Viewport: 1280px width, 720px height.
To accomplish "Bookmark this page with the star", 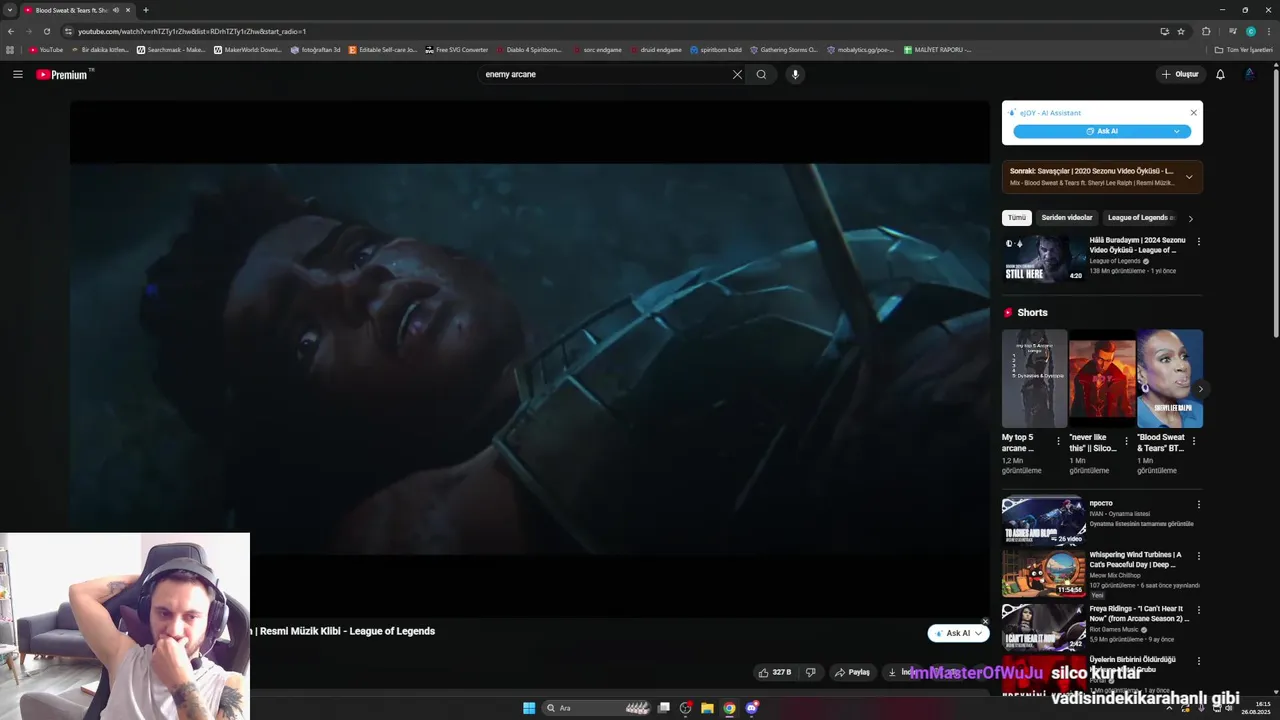I will click(1181, 31).
